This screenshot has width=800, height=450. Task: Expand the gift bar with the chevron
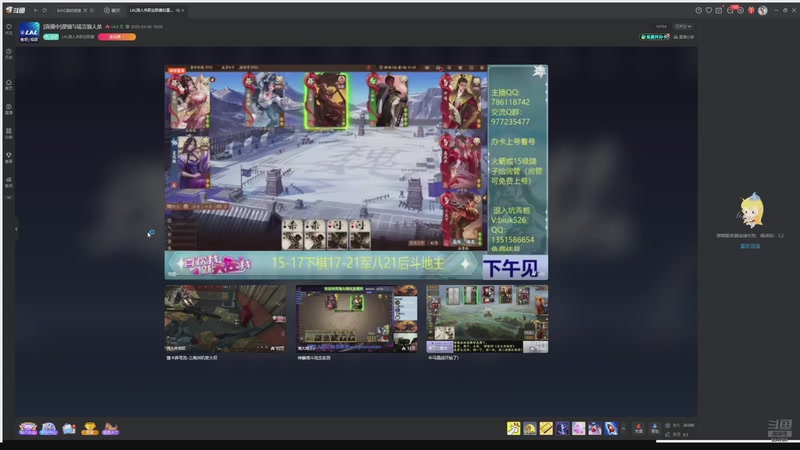click(623, 429)
